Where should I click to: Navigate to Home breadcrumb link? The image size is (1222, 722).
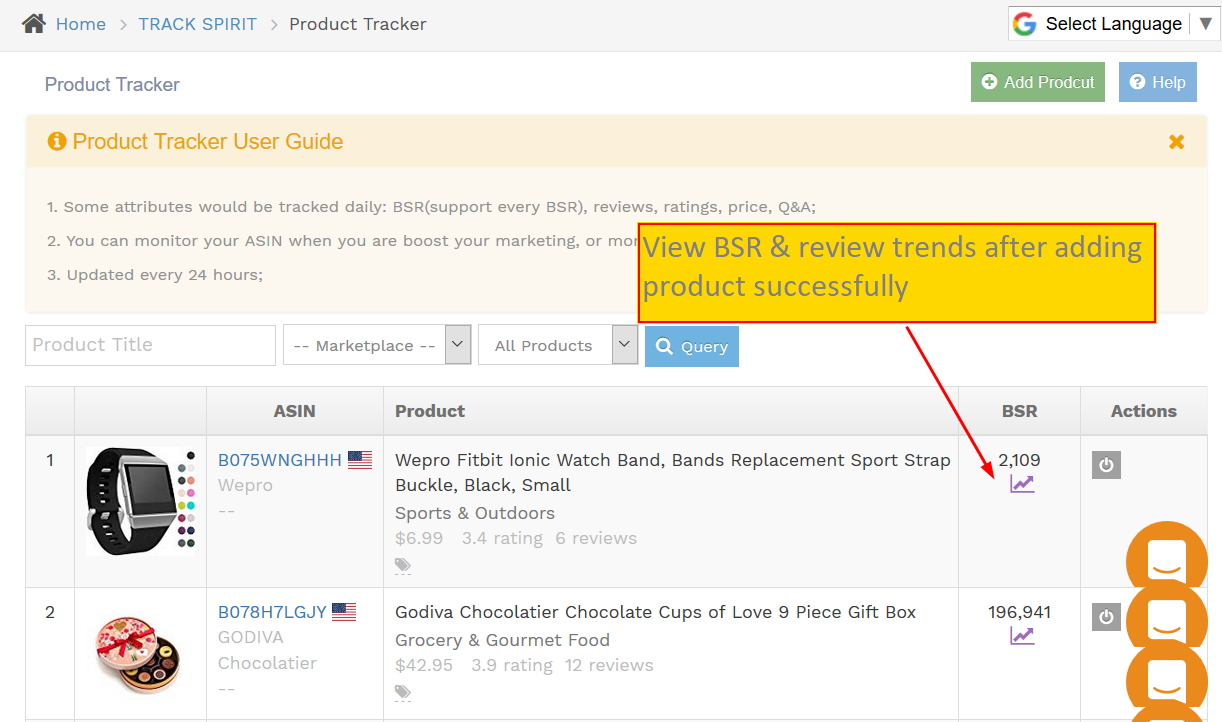coord(81,24)
